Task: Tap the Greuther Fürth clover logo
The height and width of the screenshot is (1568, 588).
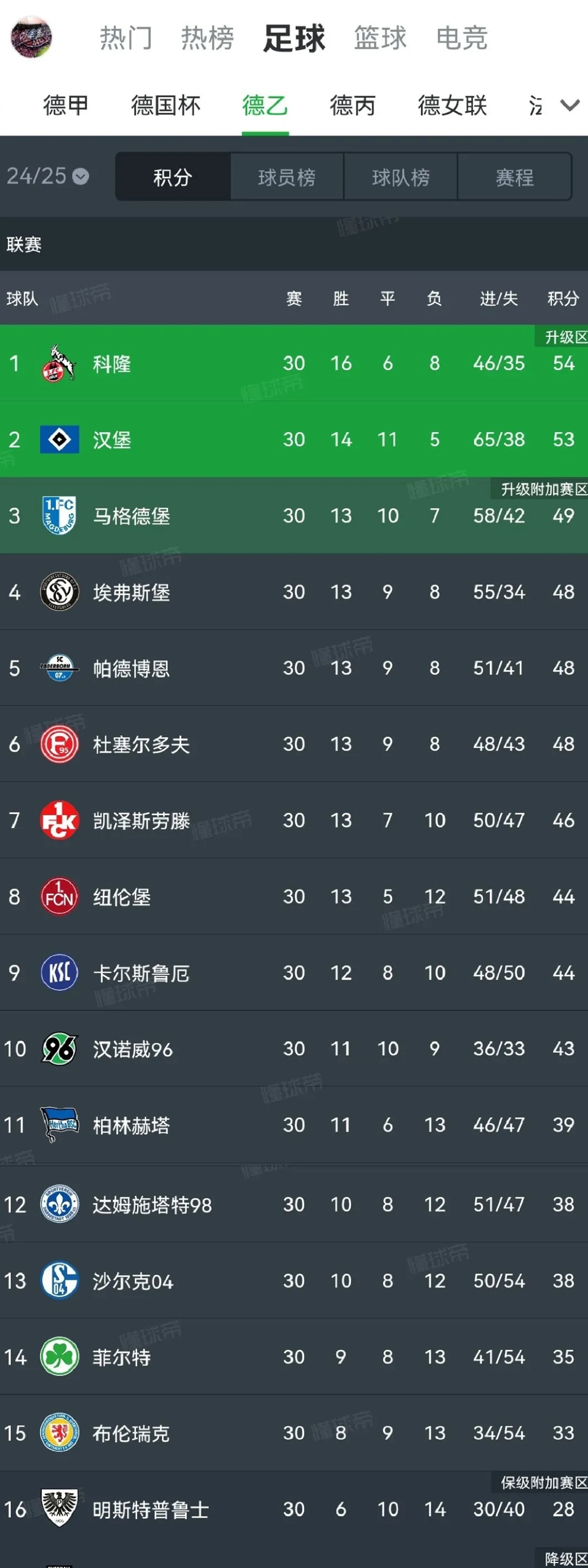Action: 59,1356
